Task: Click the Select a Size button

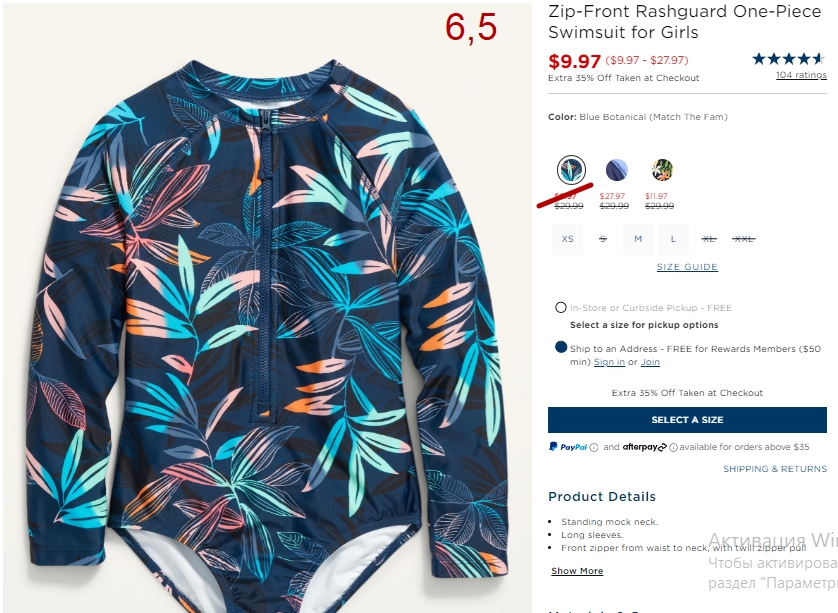Action: pos(687,420)
